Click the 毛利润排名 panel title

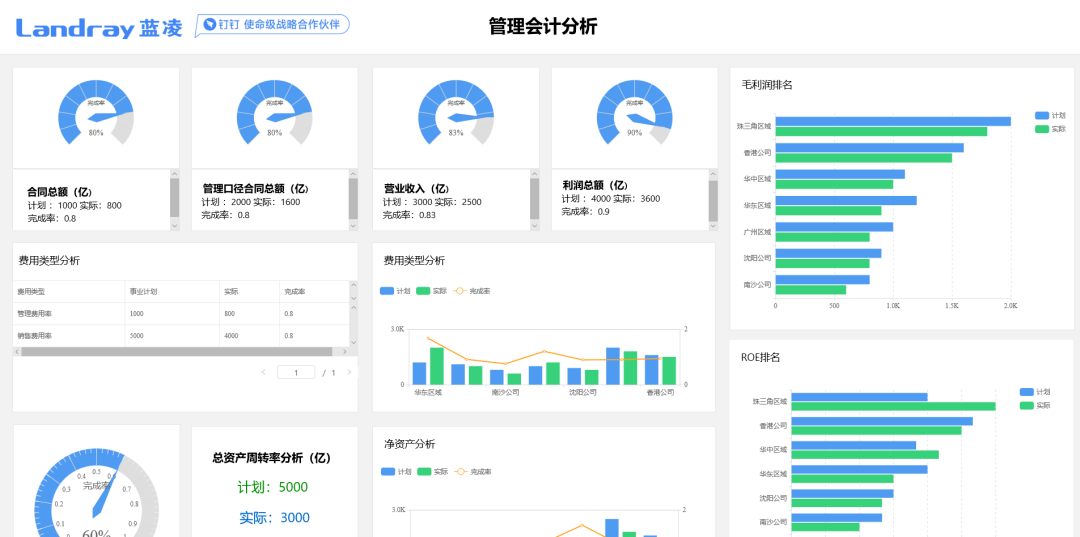tap(767, 85)
